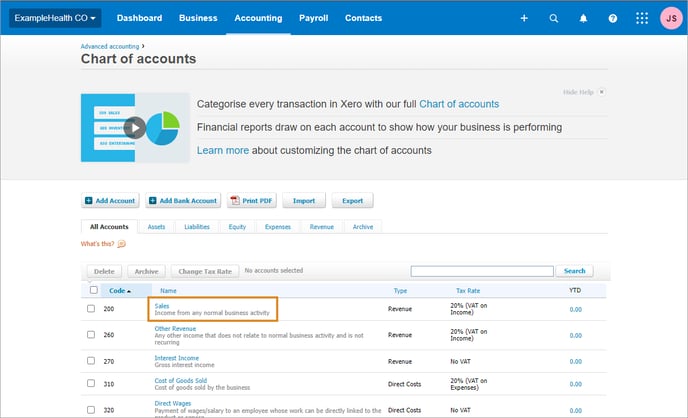The image size is (688, 418).
Task: Switch to the Expenses tab
Action: click(x=278, y=227)
